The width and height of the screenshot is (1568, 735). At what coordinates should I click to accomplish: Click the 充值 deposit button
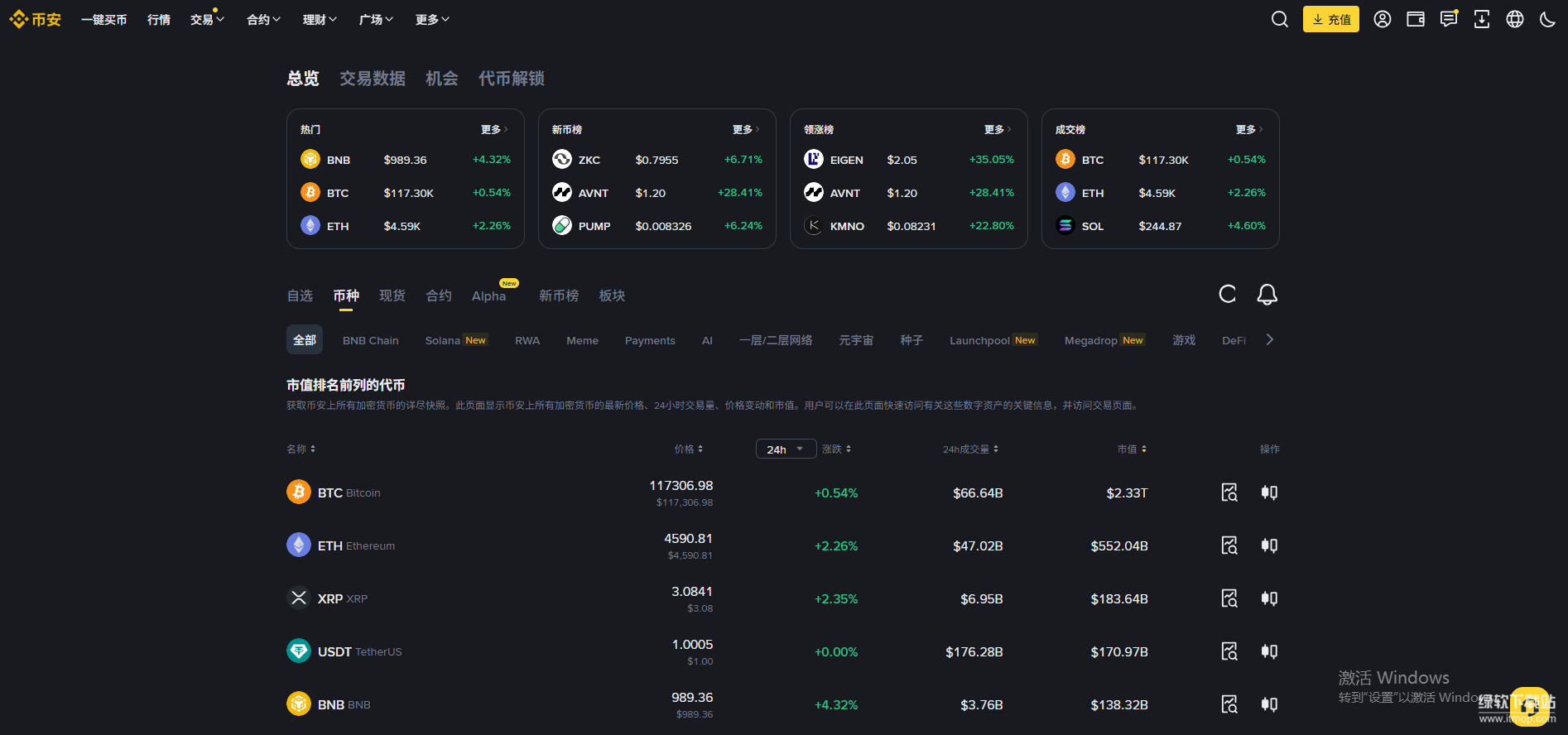click(x=1331, y=19)
